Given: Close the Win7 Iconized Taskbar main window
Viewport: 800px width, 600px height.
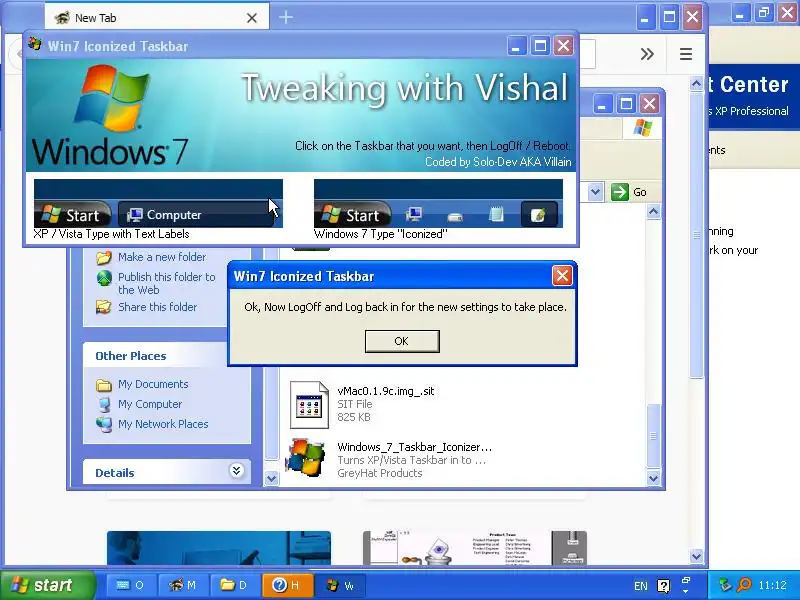Looking at the screenshot, I should [x=564, y=46].
